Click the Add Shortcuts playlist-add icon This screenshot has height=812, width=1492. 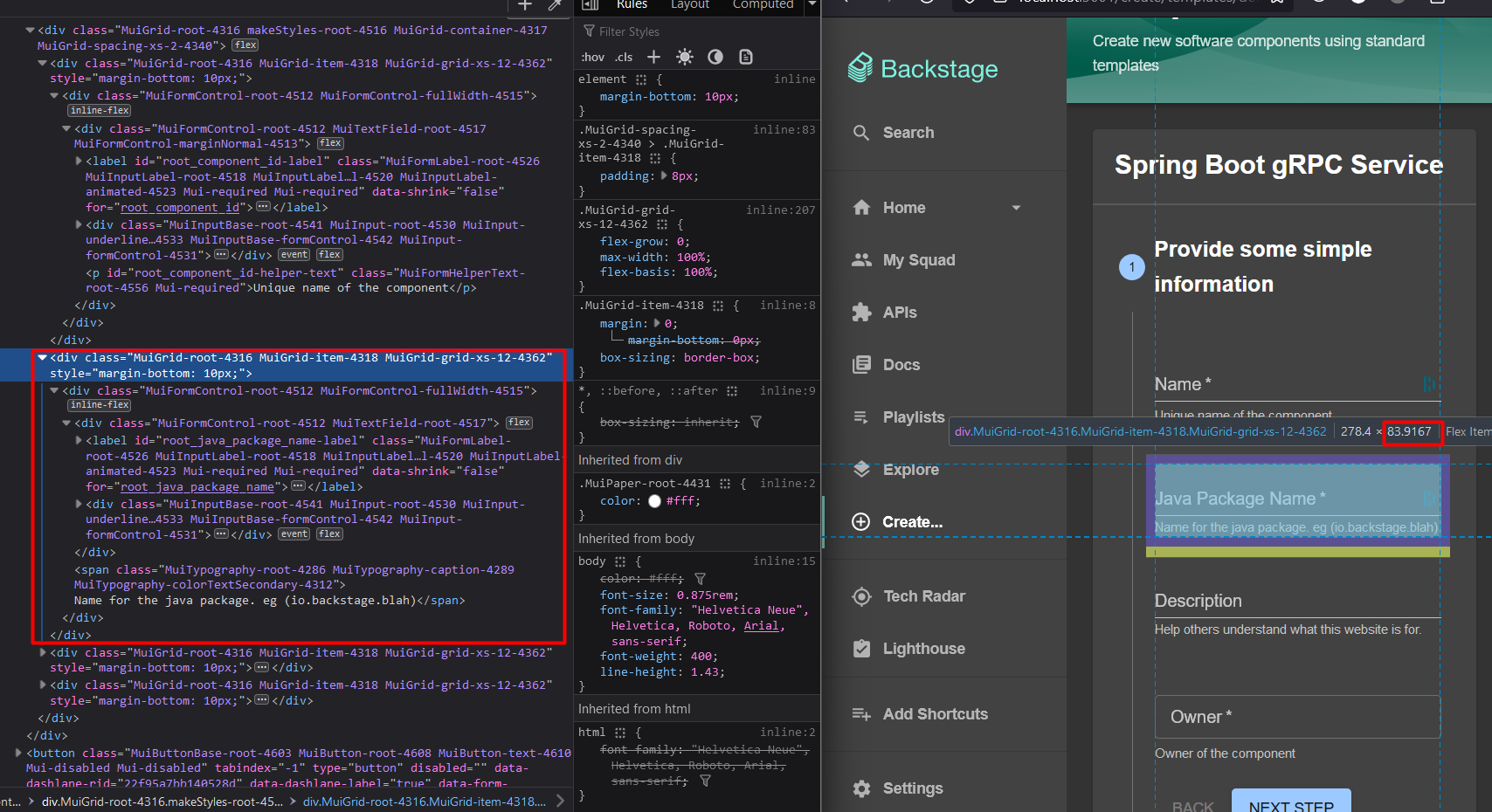coord(861,714)
